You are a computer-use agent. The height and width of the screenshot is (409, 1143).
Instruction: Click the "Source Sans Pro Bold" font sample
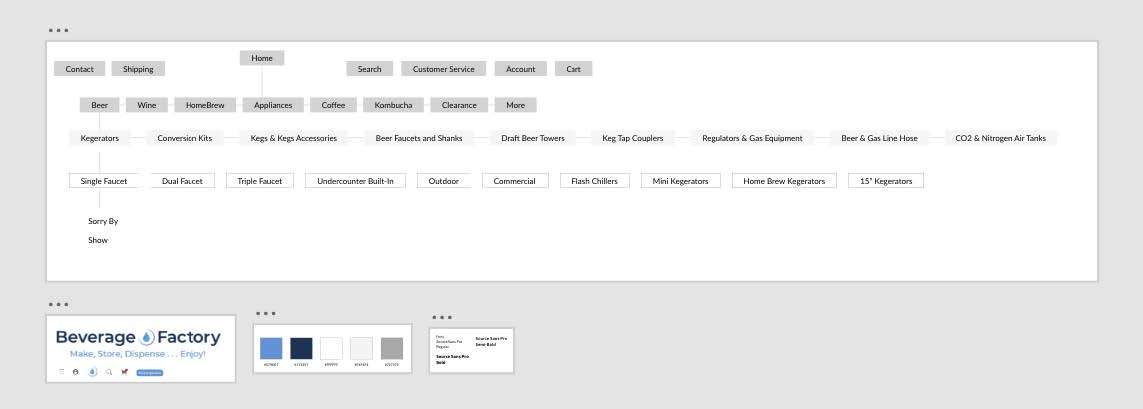pos(452,359)
